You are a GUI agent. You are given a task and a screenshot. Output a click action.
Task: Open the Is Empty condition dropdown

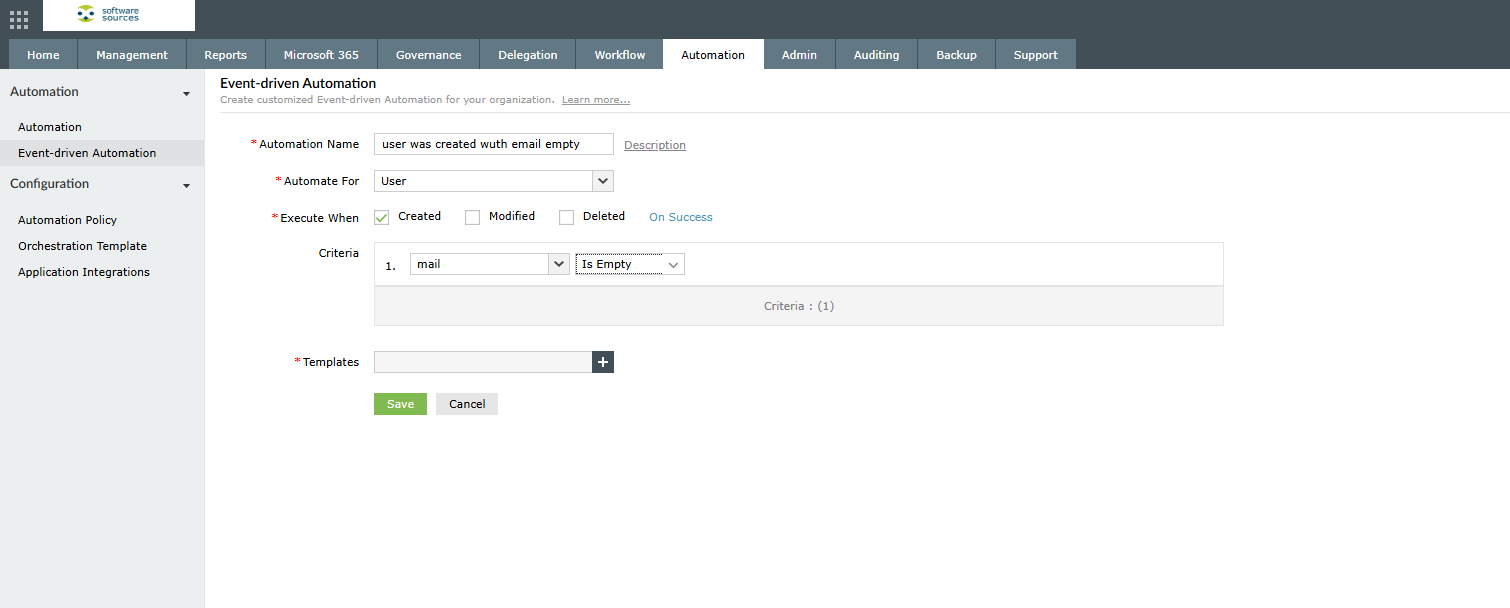[x=629, y=264]
